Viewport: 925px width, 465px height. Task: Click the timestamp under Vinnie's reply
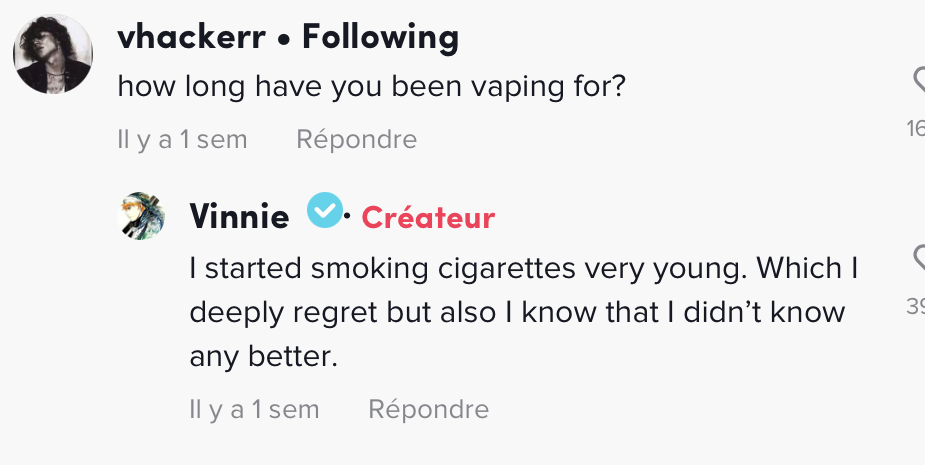[254, 410]
